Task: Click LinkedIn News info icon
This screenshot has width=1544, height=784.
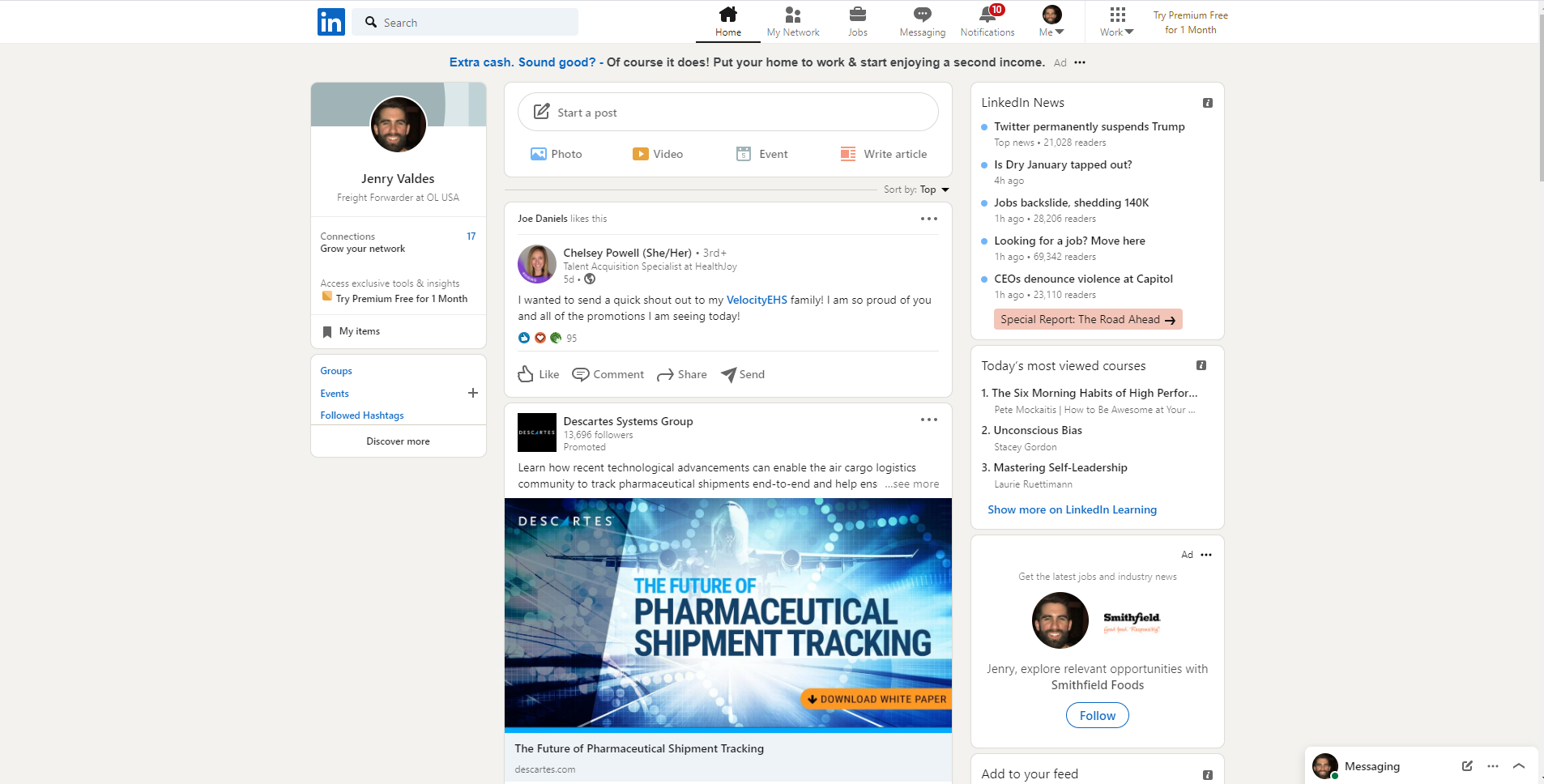Action: [1208, 103]
